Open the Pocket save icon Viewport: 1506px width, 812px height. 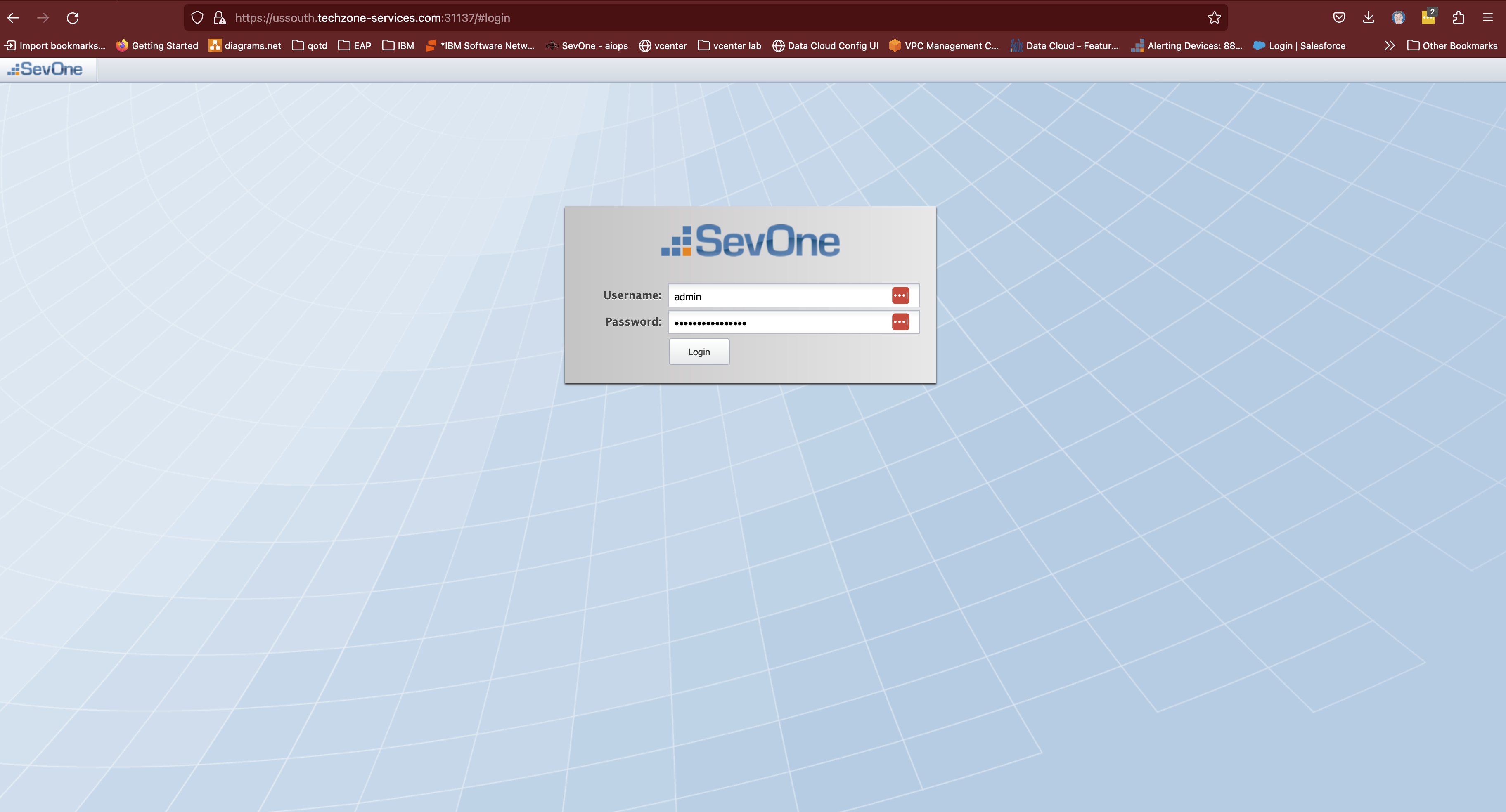tap(1339, 17)
